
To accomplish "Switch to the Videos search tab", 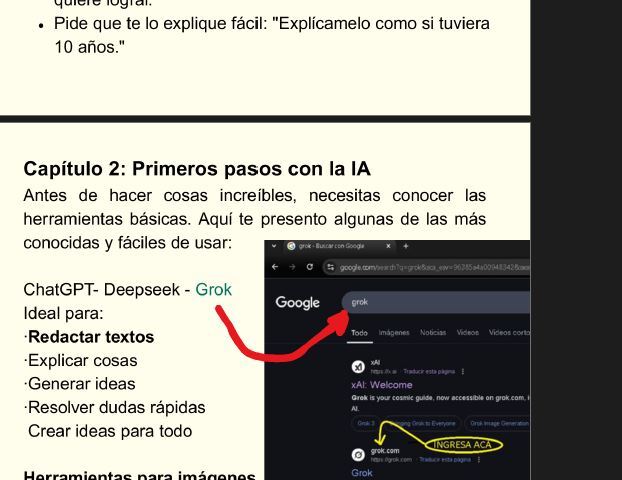I will 468,332.
